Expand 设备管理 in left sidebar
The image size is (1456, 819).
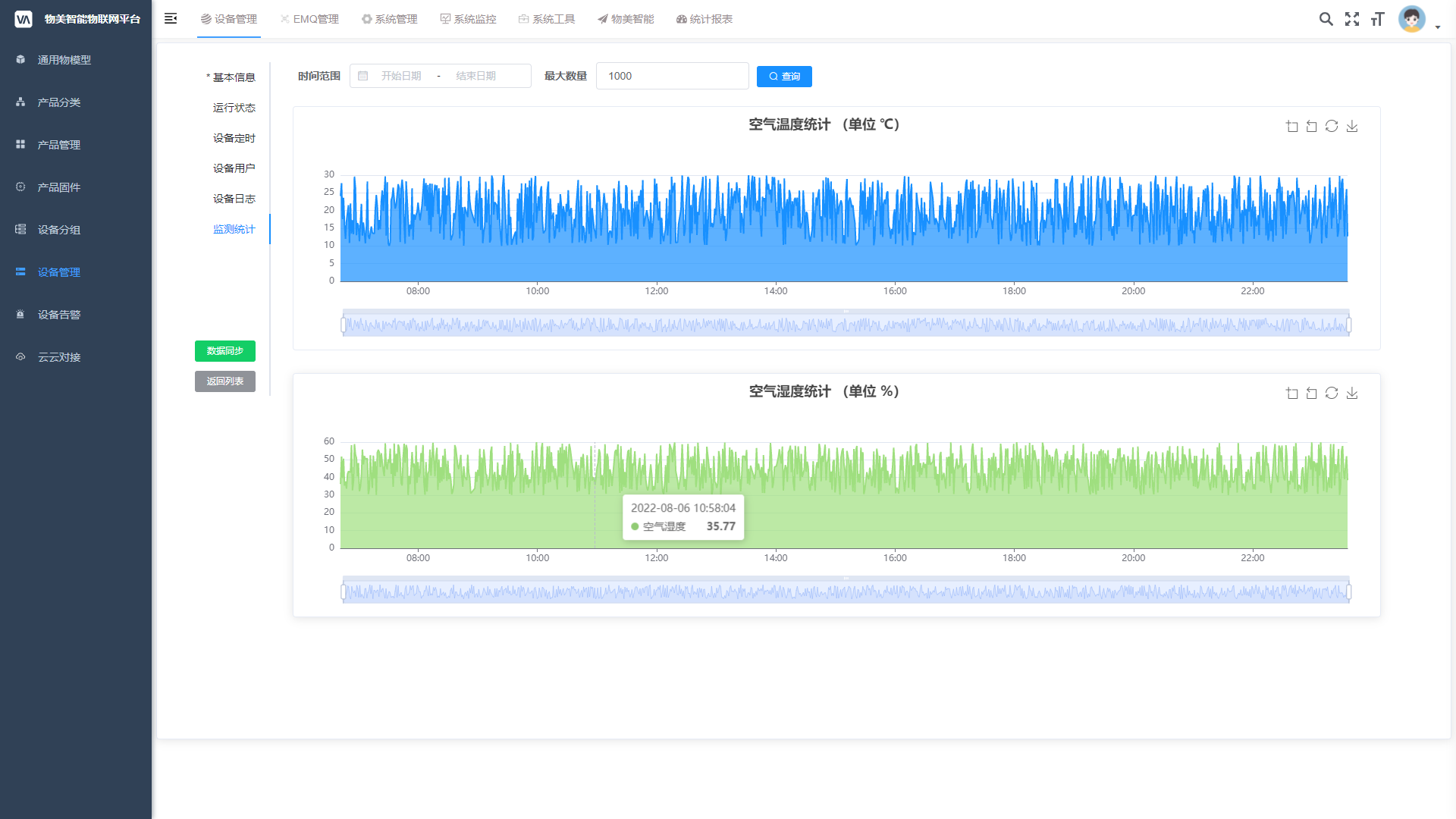58,272
